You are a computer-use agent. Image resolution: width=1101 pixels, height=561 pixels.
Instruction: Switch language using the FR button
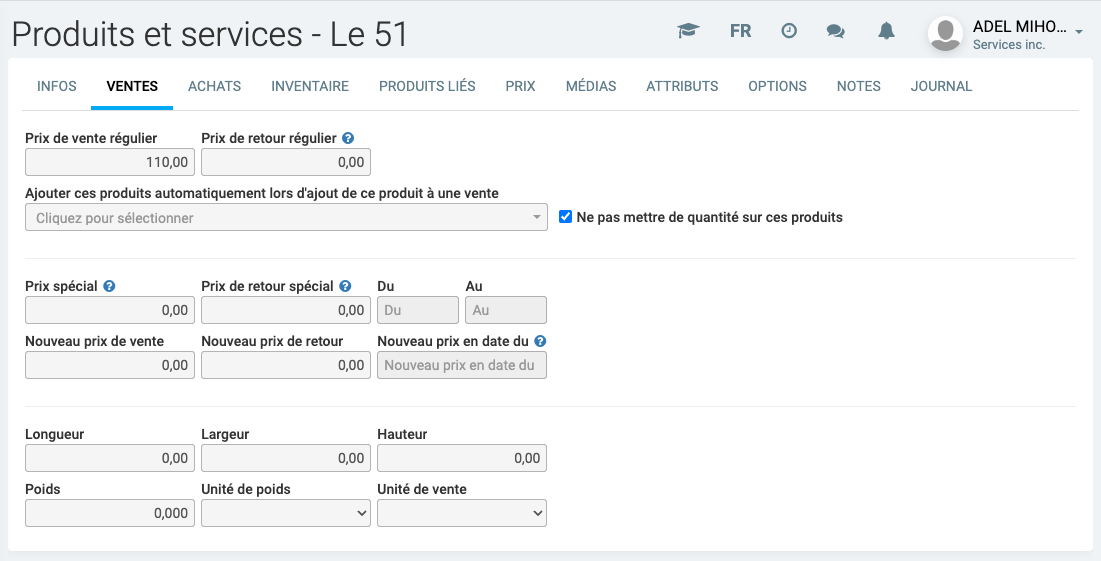(x=740, y=31)
